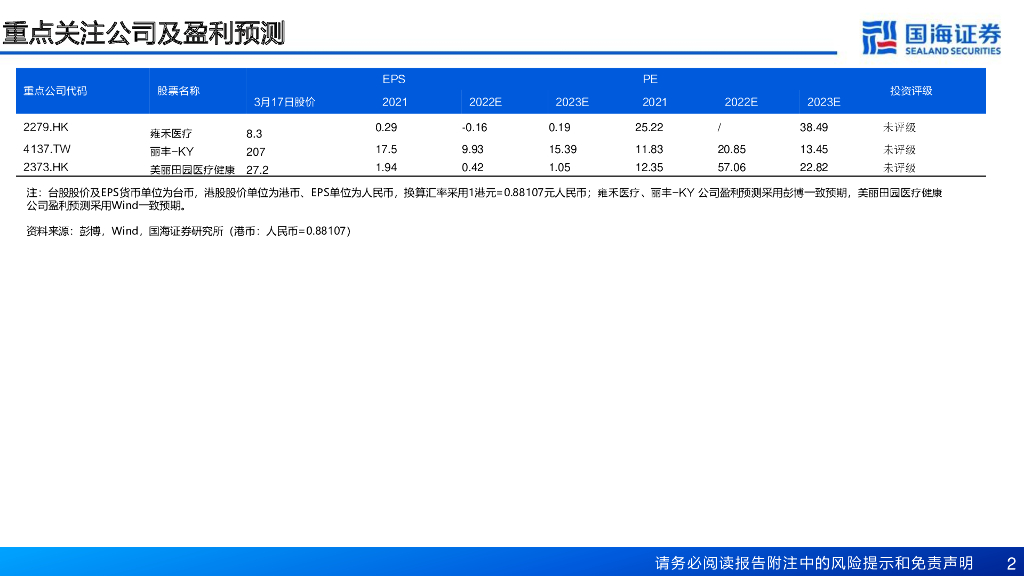Click PE 2022E value 20.85
The height and width of the screenshot is (576, 1024).
731,149
